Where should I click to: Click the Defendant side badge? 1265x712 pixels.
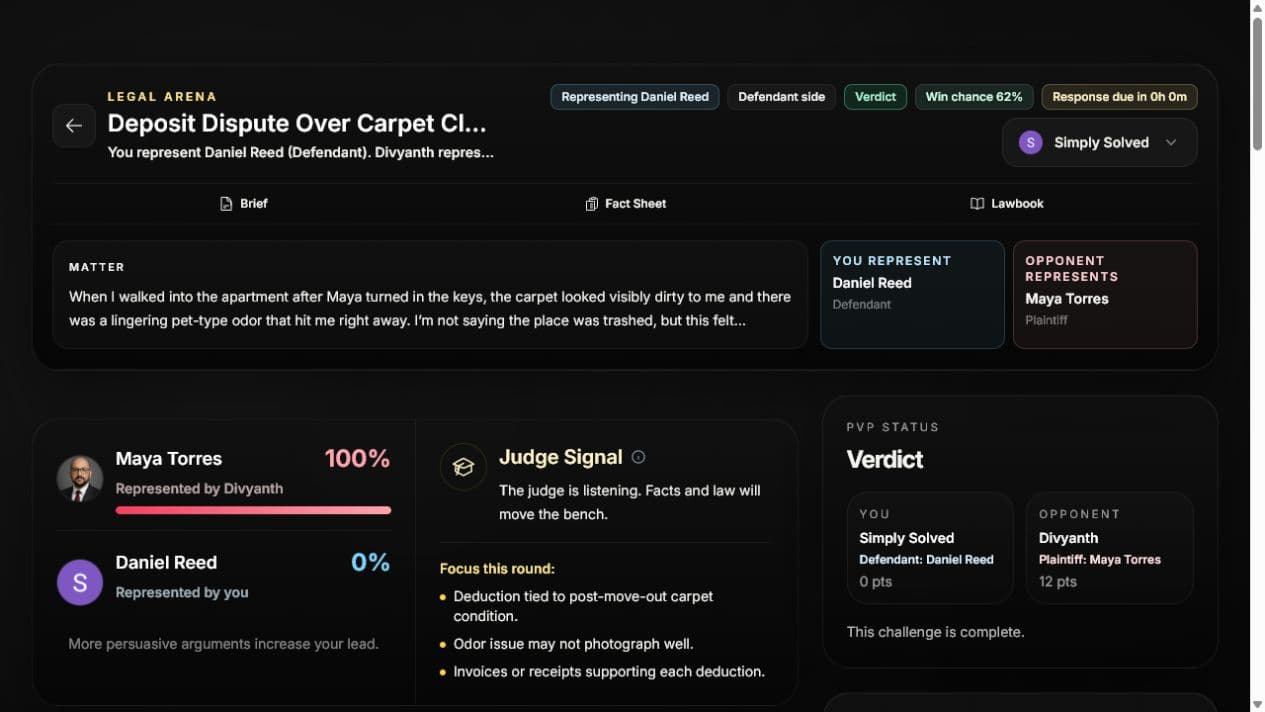(x=782, y=97)
